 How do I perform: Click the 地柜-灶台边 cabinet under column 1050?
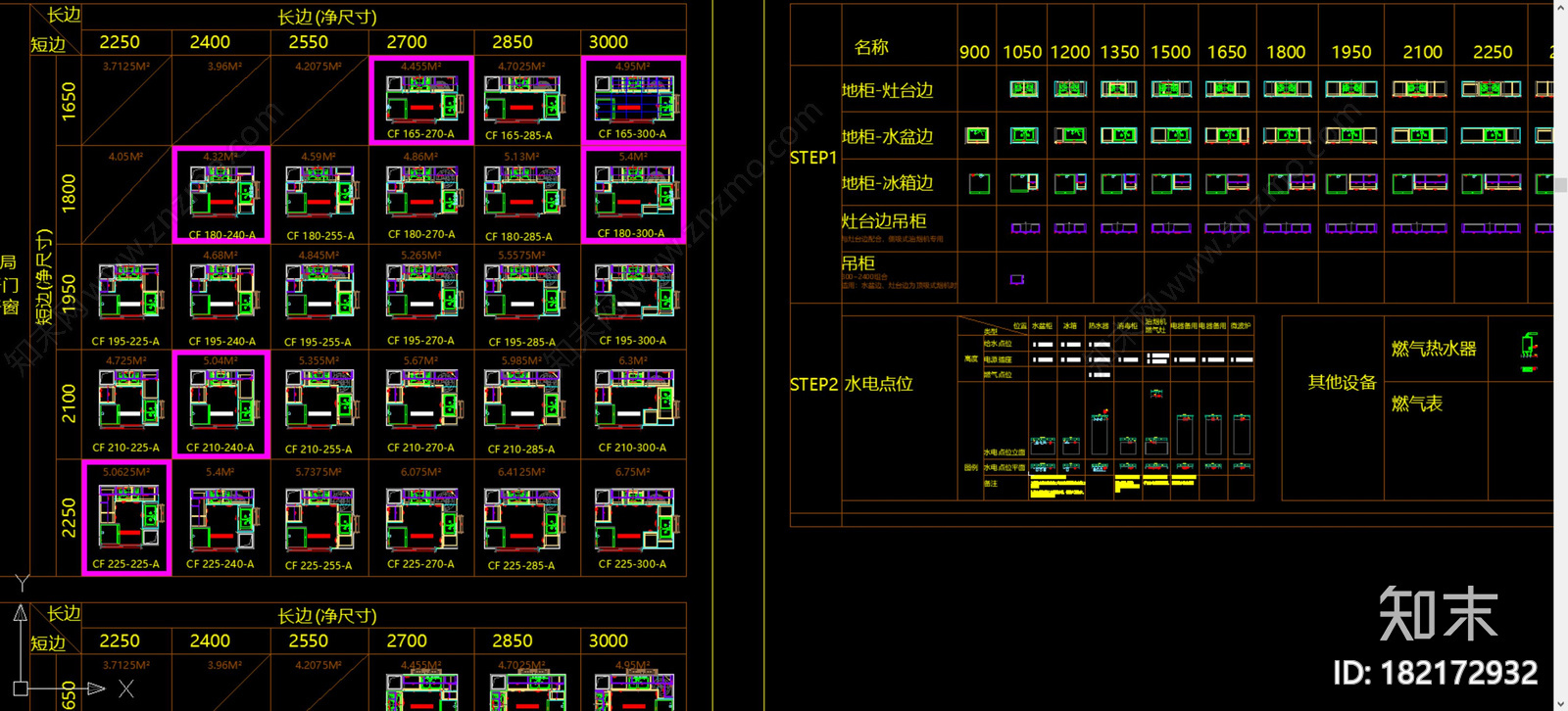tap(1024, 89)
